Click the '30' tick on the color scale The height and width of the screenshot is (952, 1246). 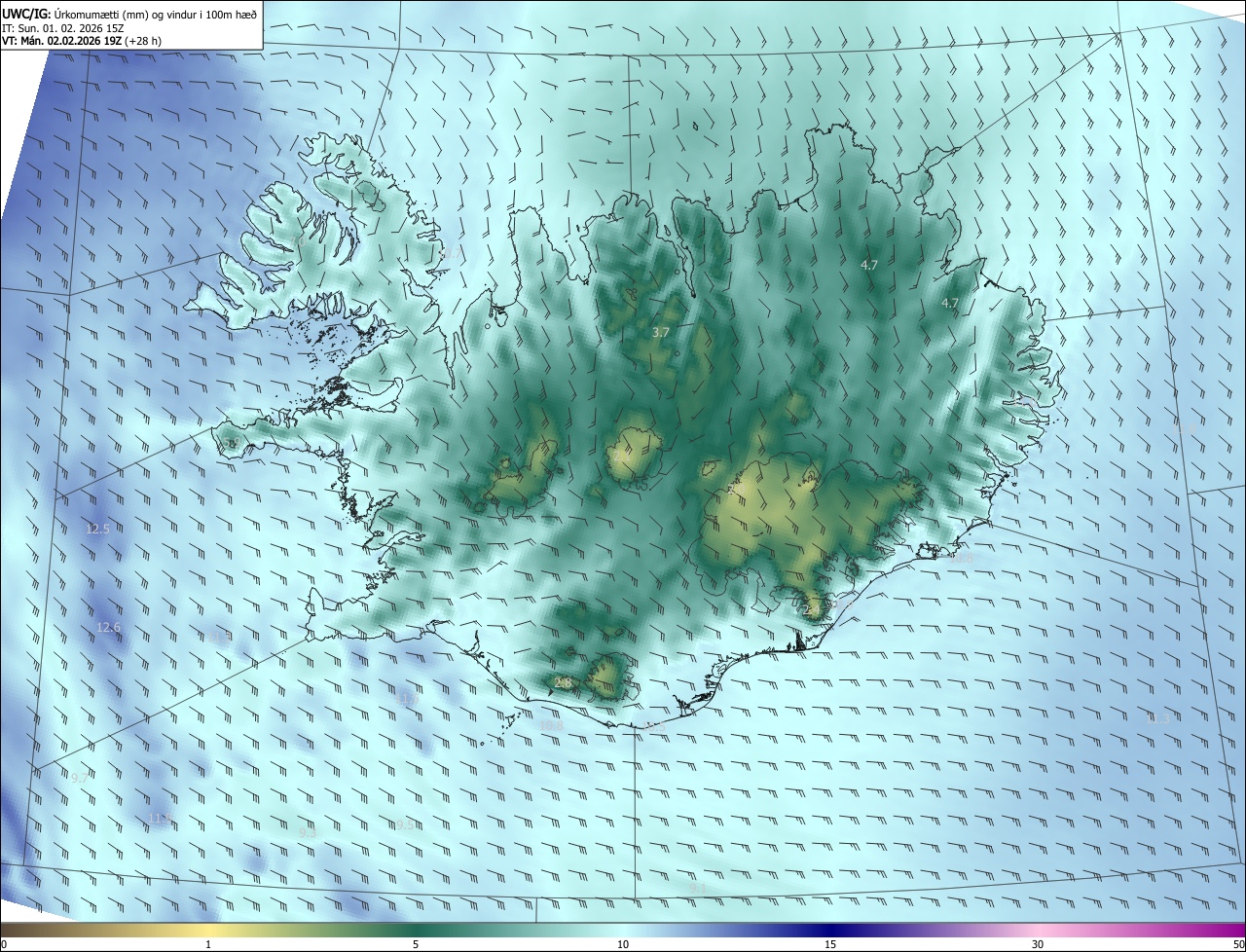[1038, 944]
